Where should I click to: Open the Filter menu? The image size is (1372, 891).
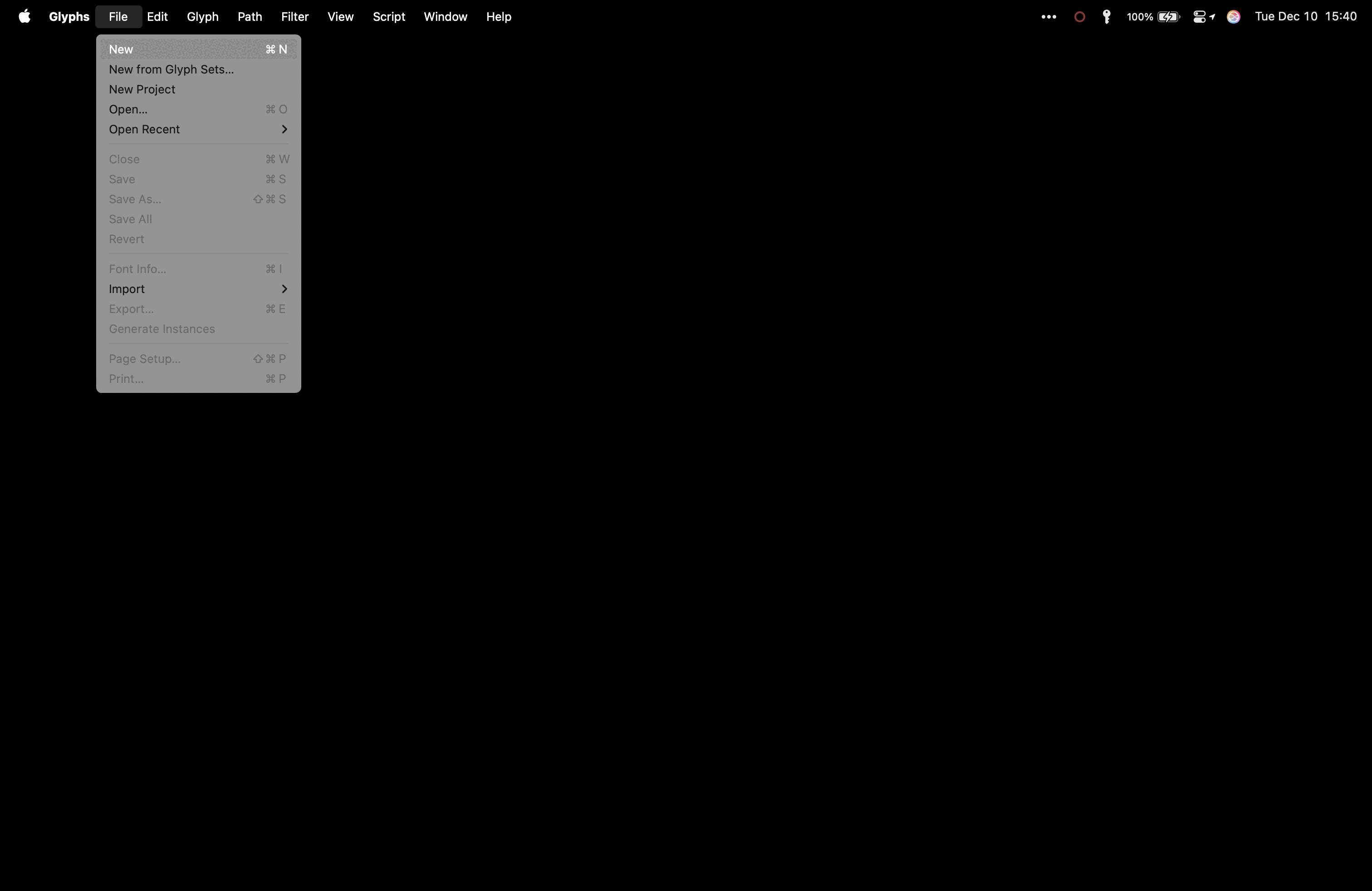click(x=294, y=17)
